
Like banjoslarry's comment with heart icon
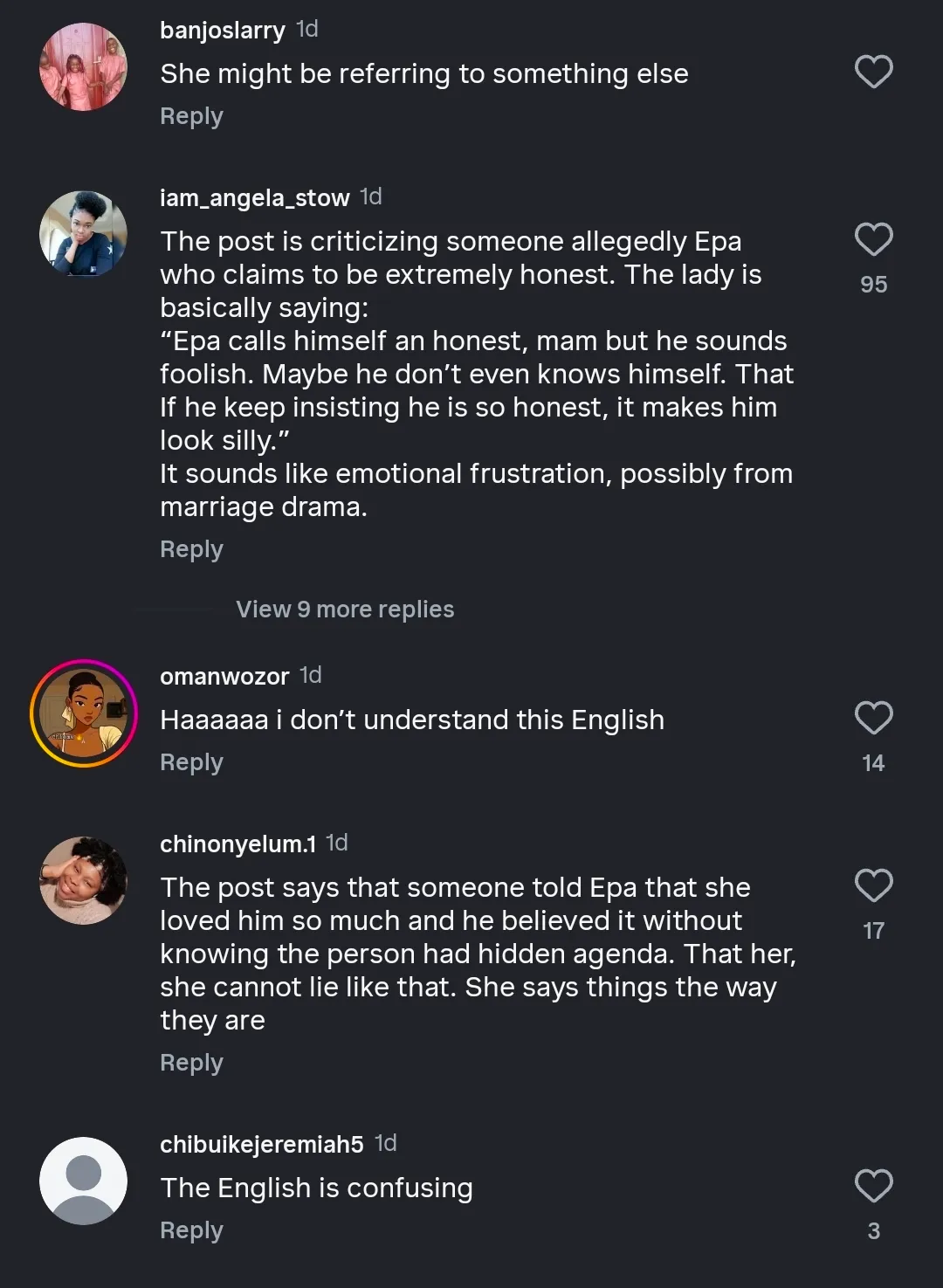[873, 72]
